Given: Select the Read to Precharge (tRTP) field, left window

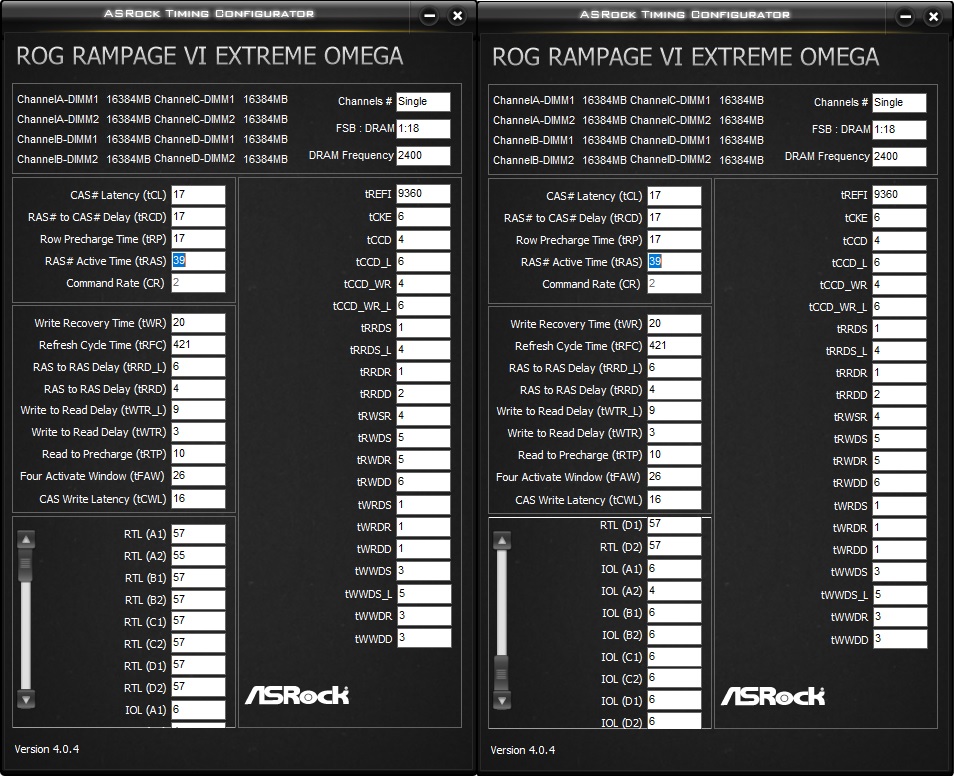Looking at the screenshot, I should pyautogui.click(x=198, y=453).
